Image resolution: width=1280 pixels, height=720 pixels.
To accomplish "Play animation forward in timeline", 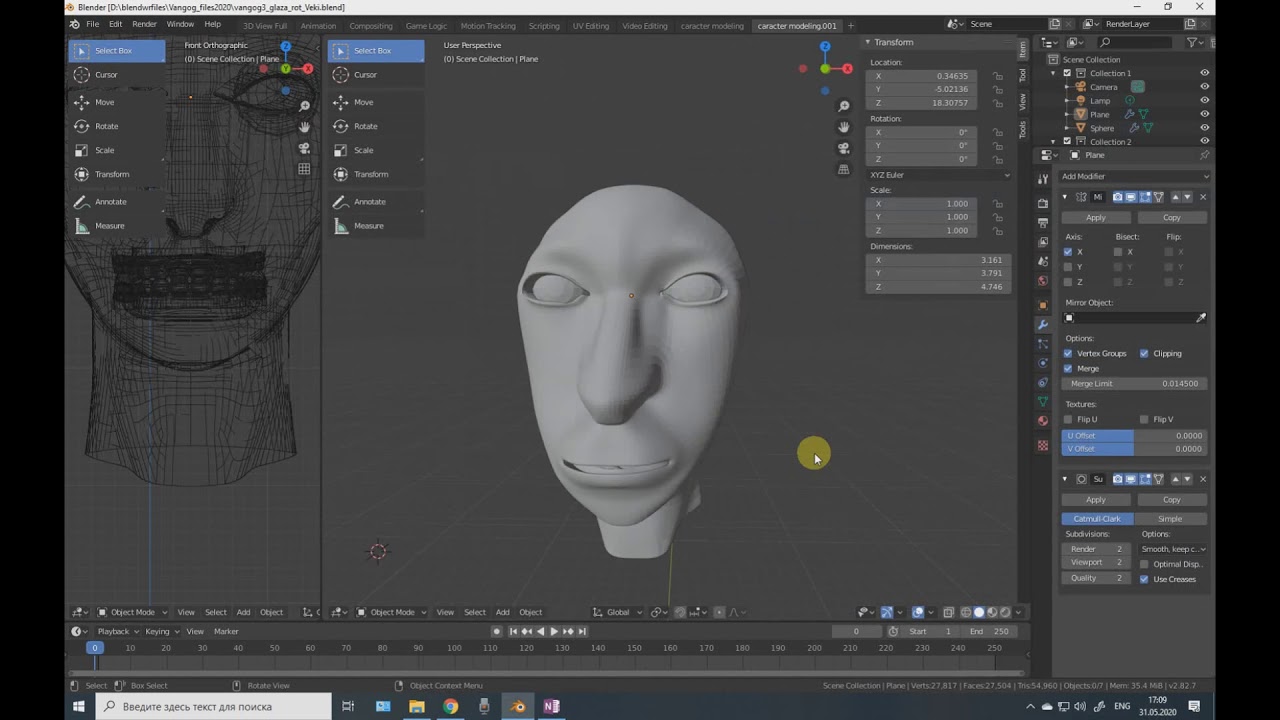I will pos(554,631).
